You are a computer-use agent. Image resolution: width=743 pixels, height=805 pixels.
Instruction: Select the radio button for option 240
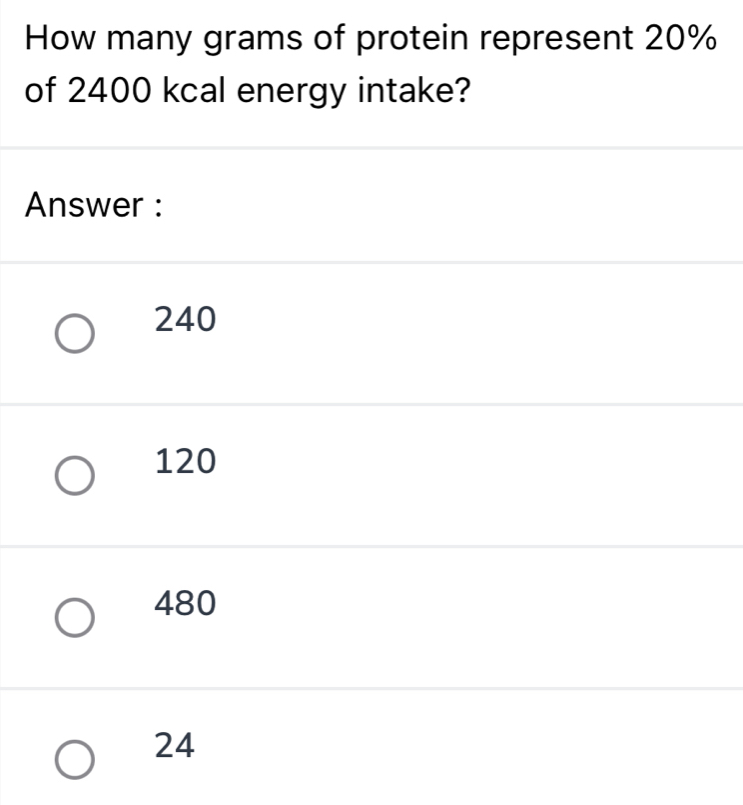tap(75, 335)
